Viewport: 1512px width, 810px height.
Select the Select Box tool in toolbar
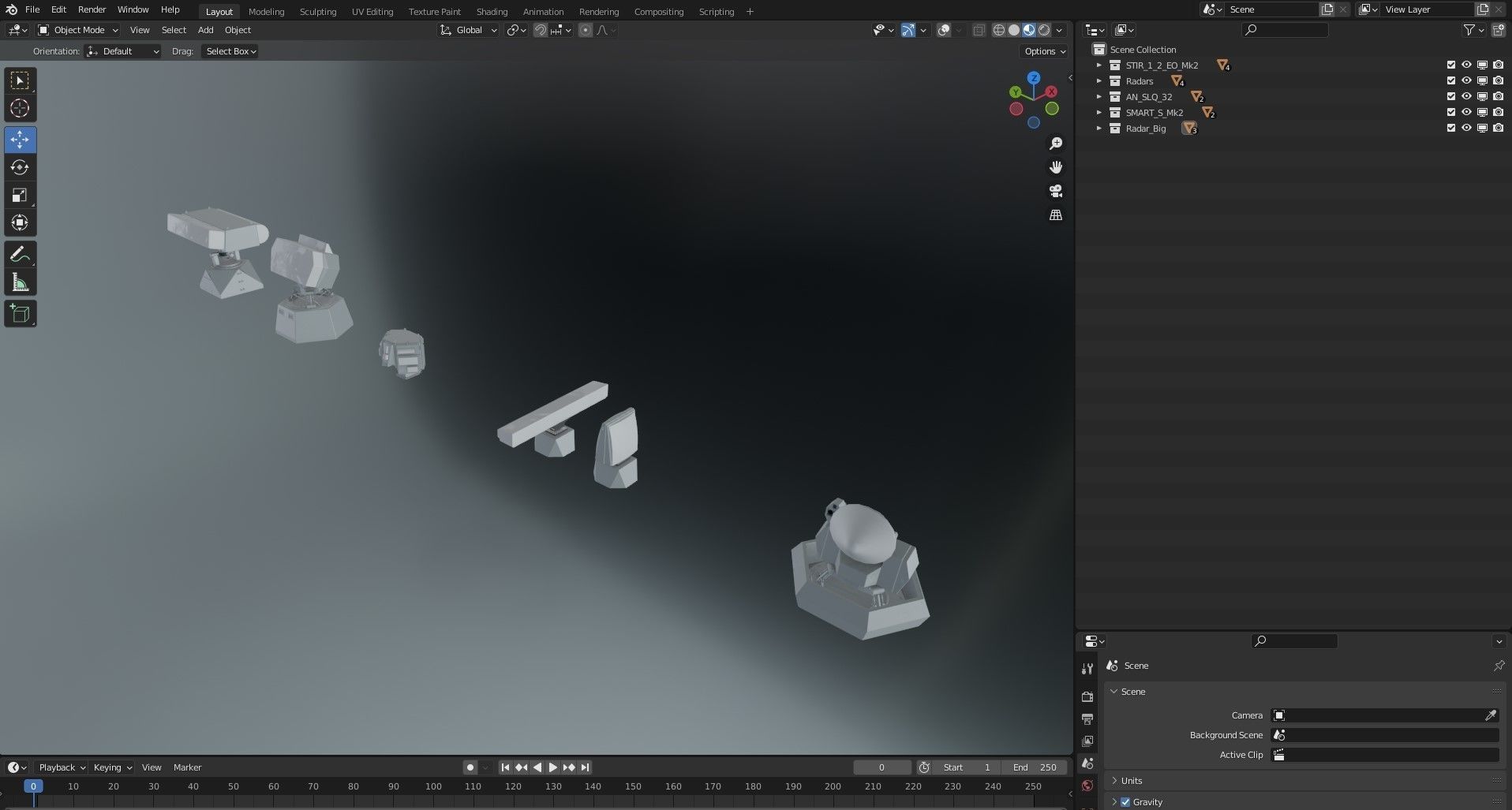click(x=21, y=80)
